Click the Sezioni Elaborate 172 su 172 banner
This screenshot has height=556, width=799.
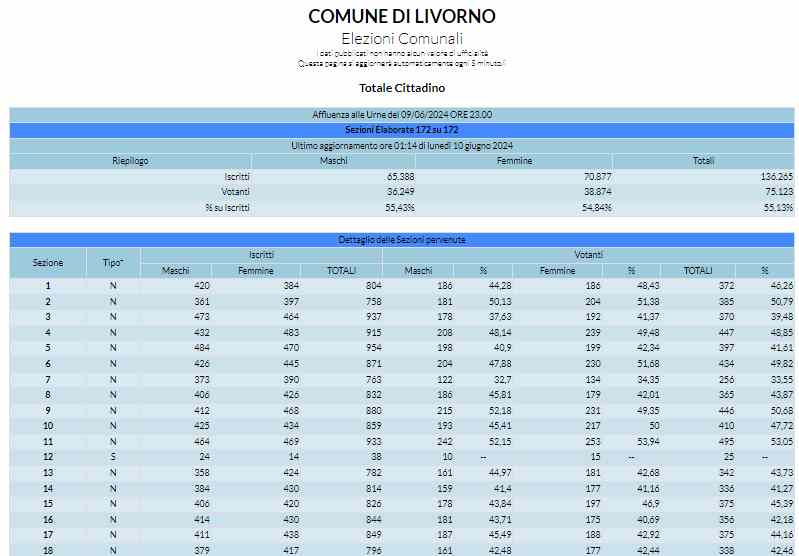[x=401, y=130]
